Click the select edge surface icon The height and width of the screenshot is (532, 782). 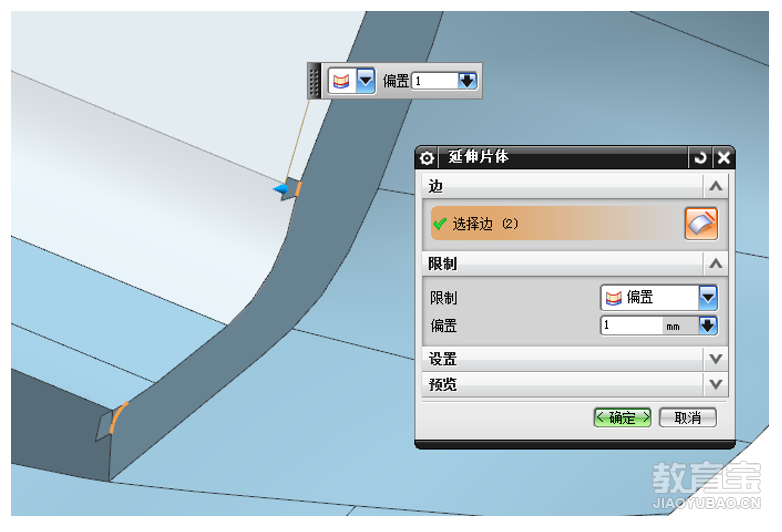[701, 224]
